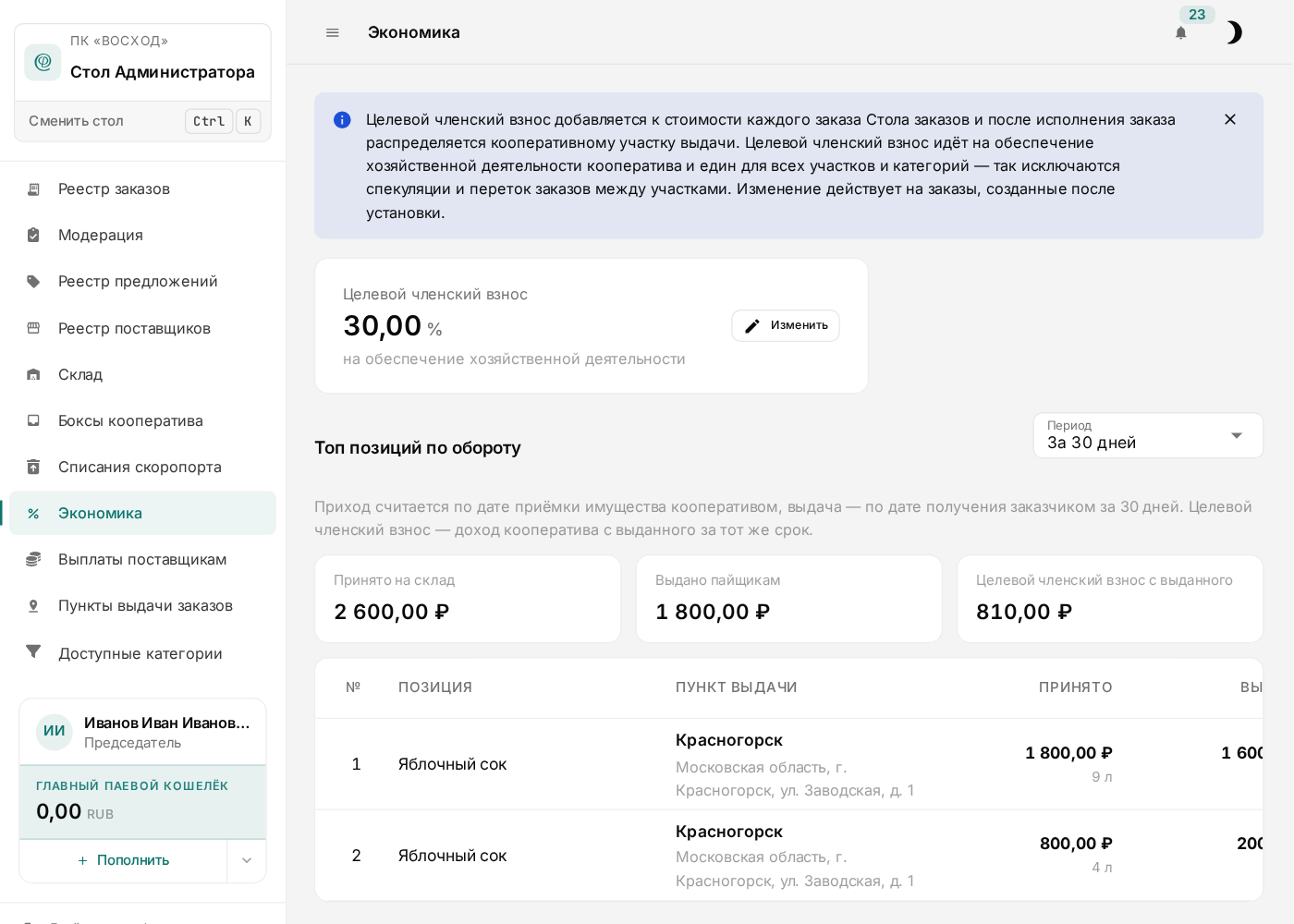Open the Период dropdown

[1148, 435]
